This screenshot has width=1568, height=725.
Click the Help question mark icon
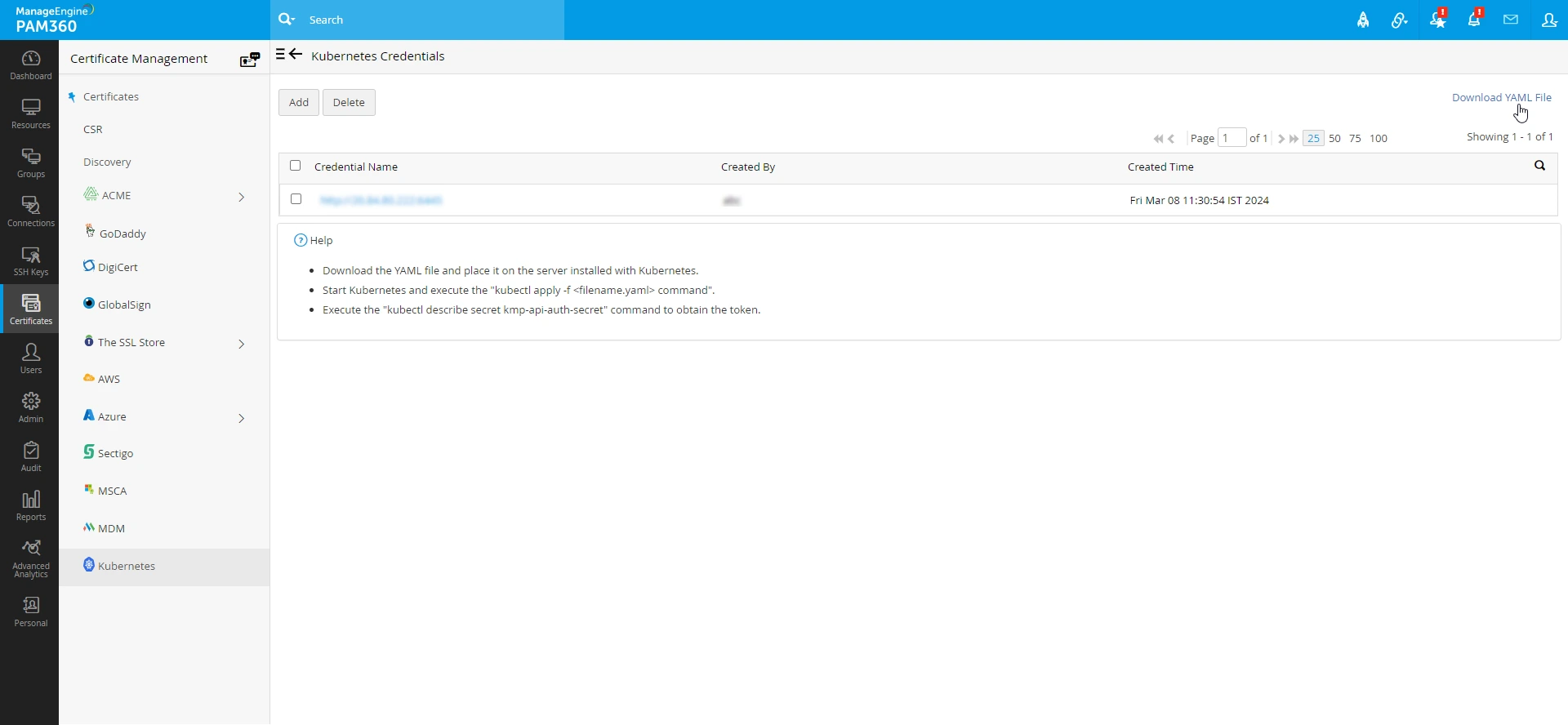click(x=301, y=240)
